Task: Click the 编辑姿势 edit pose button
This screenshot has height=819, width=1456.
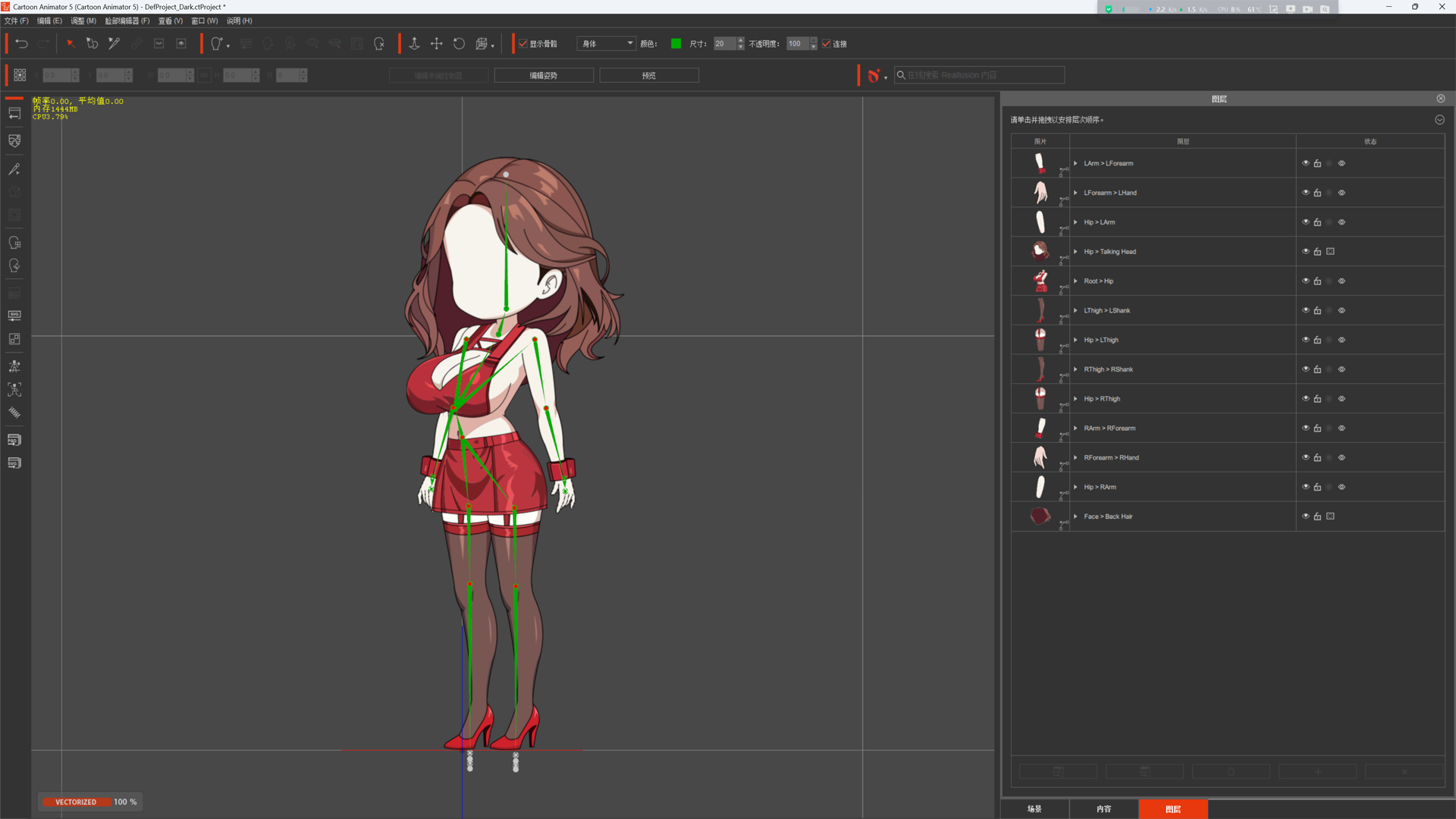Action: pyautogui.click(x=544, y=75)
